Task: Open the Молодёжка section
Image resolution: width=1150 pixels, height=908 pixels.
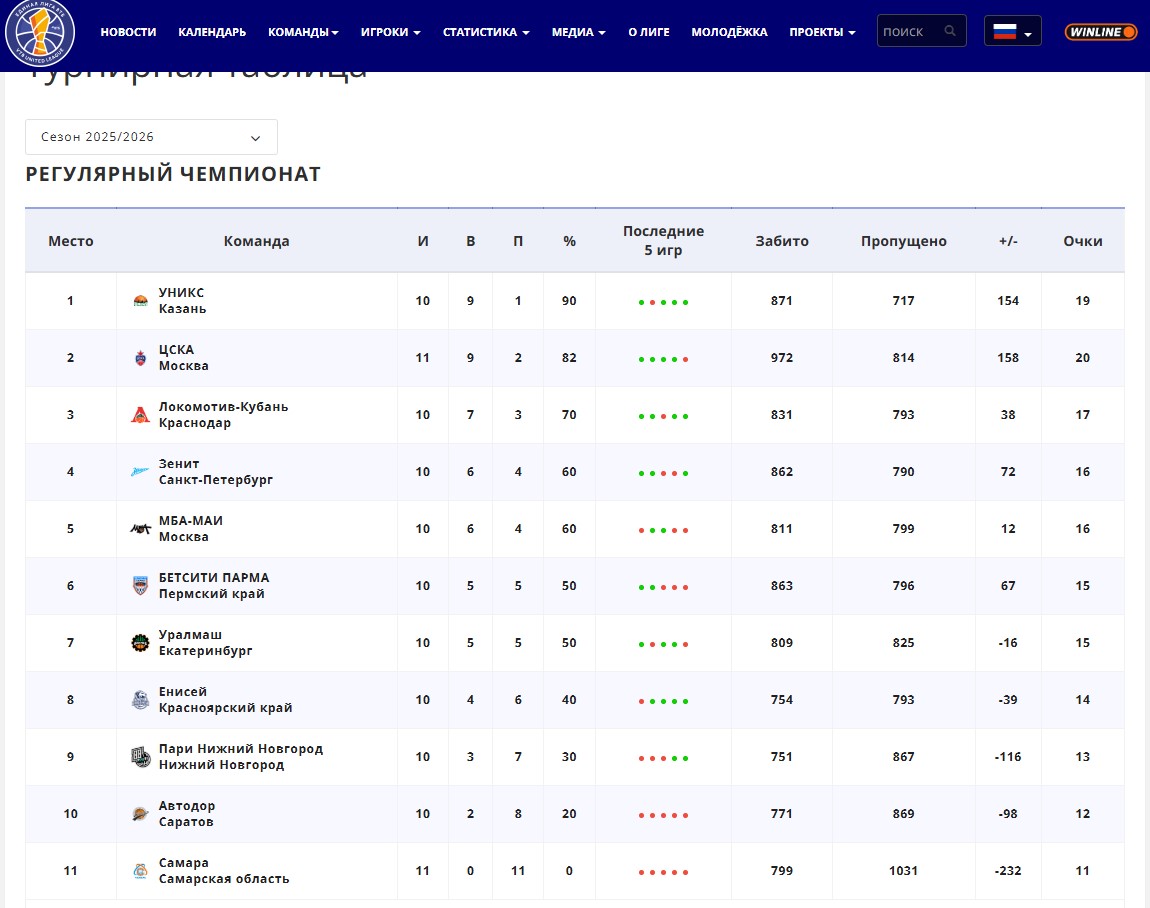Action: point(729,32)
